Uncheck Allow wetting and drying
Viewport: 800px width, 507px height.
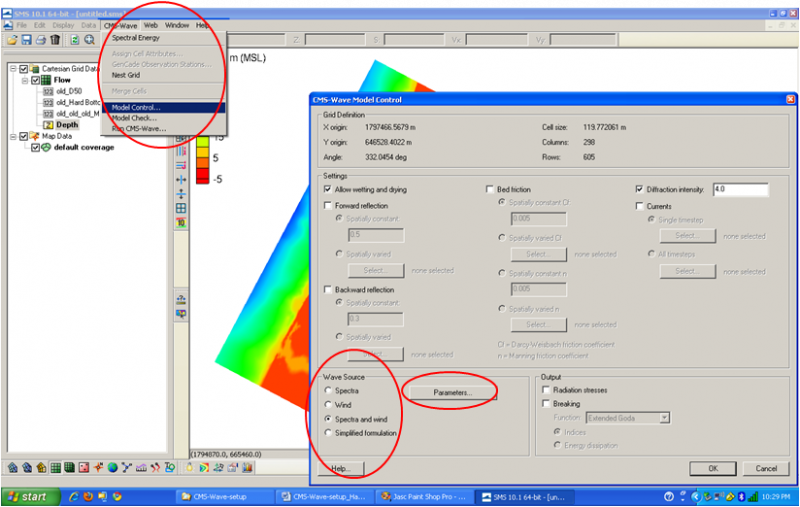[328, 189]
